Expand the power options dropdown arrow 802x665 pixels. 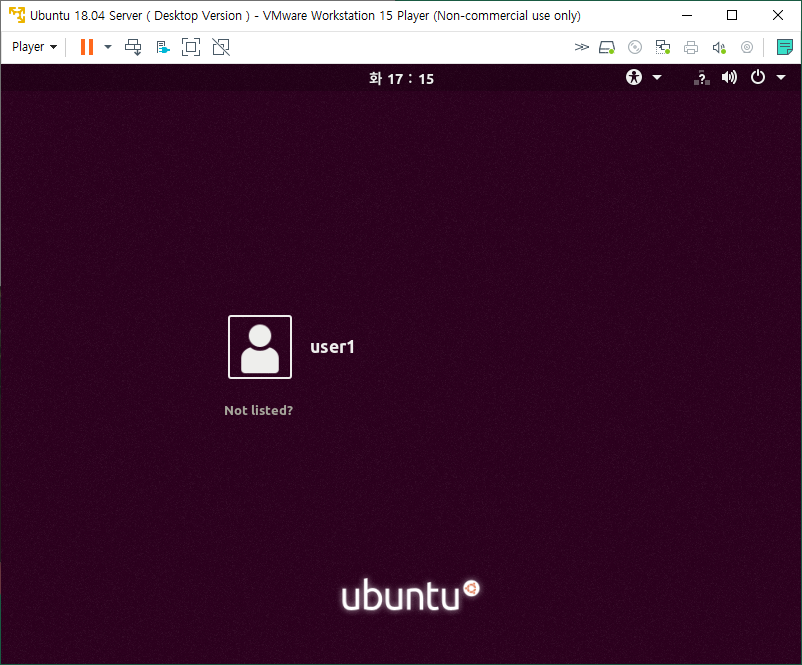(108, 47)
